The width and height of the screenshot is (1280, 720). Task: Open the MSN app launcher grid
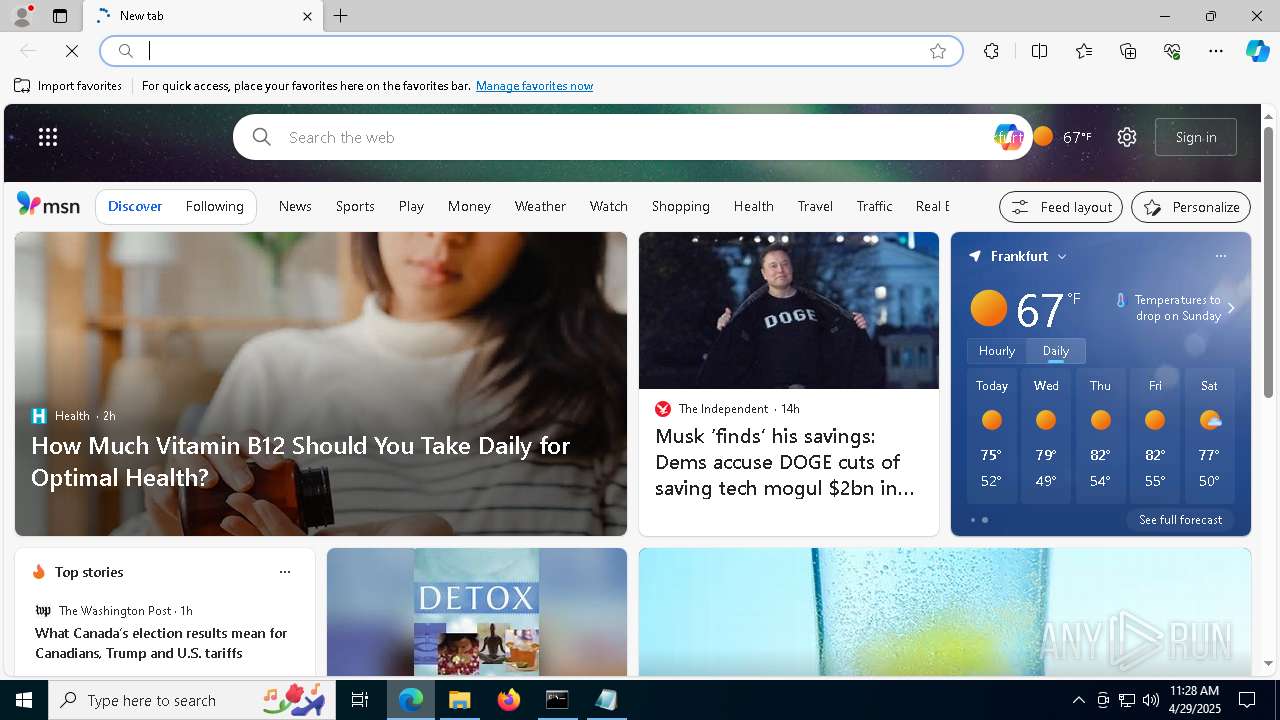[48, 137]
